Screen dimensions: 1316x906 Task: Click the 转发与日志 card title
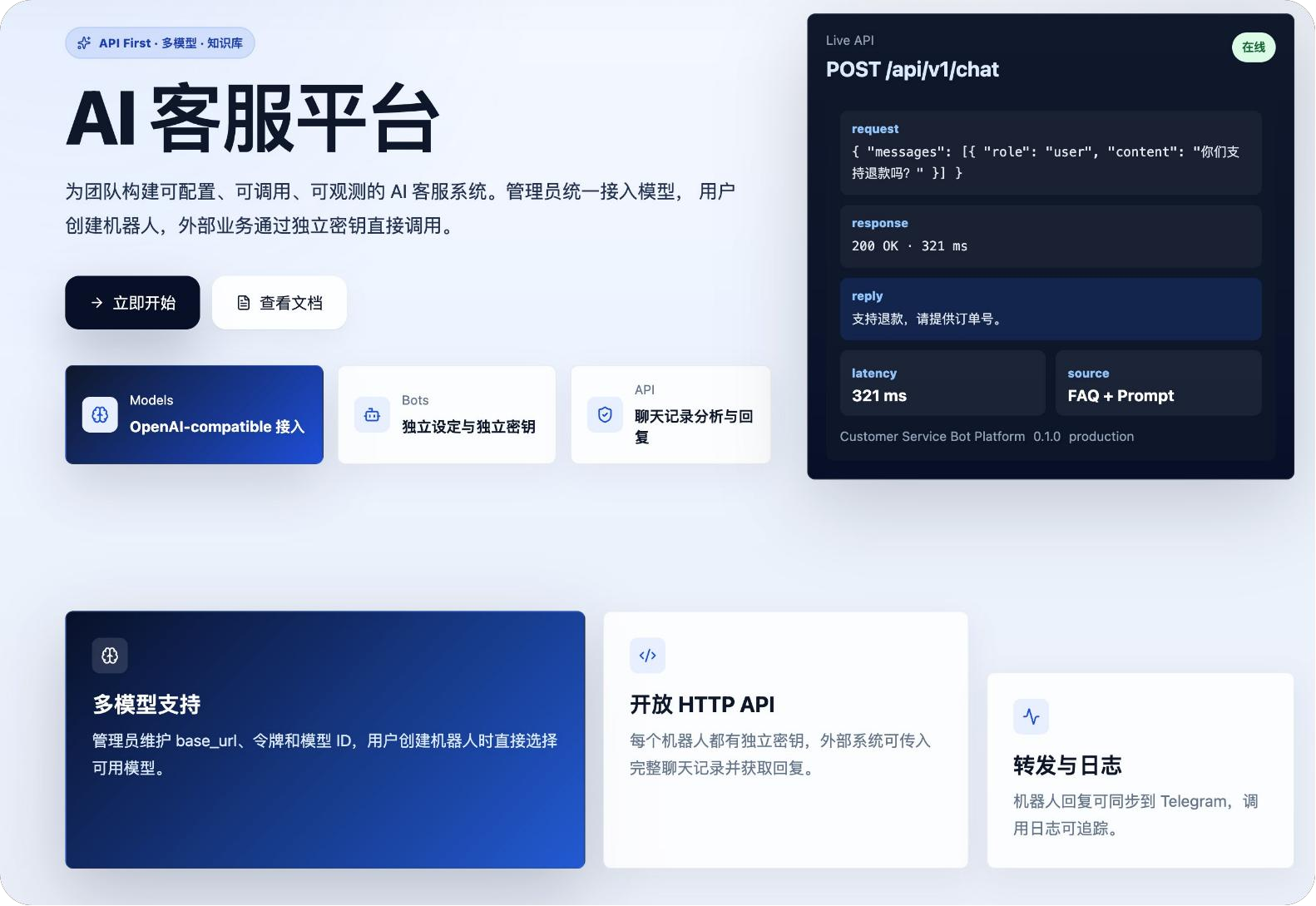pos(1067,765)
